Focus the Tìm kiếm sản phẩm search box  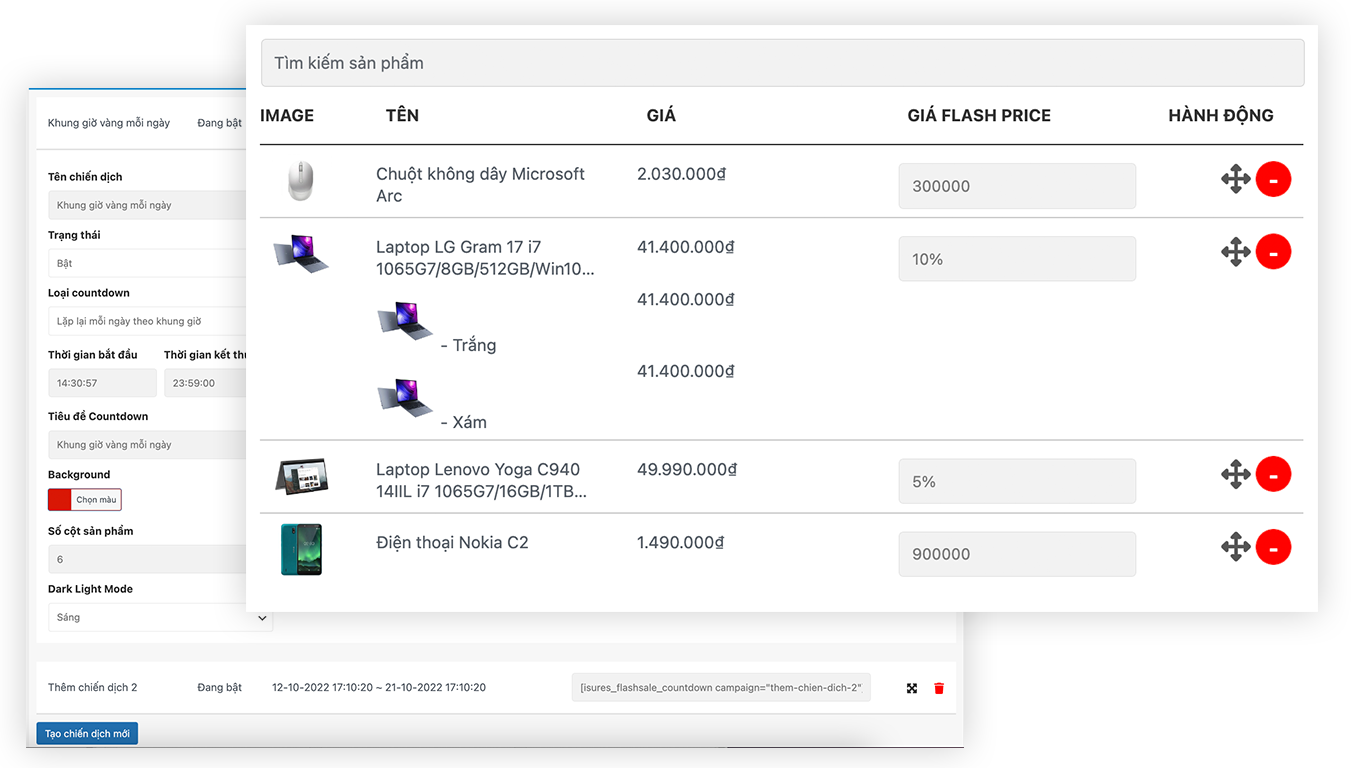[x=782, y=63]
